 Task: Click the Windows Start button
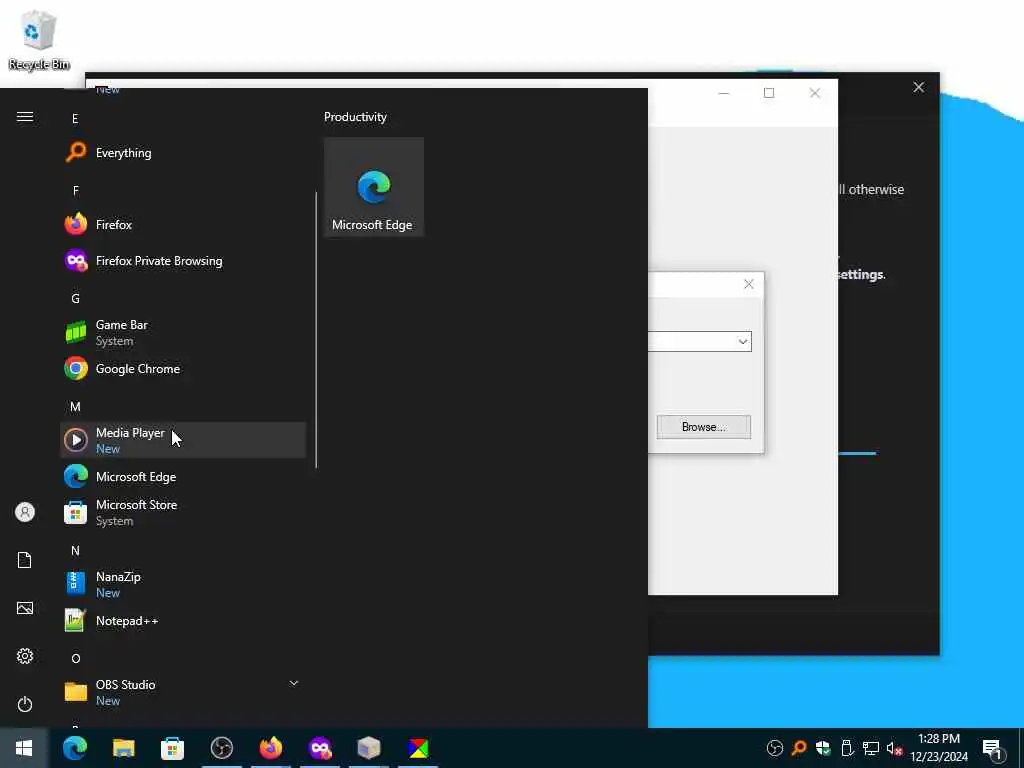point(24,748)
